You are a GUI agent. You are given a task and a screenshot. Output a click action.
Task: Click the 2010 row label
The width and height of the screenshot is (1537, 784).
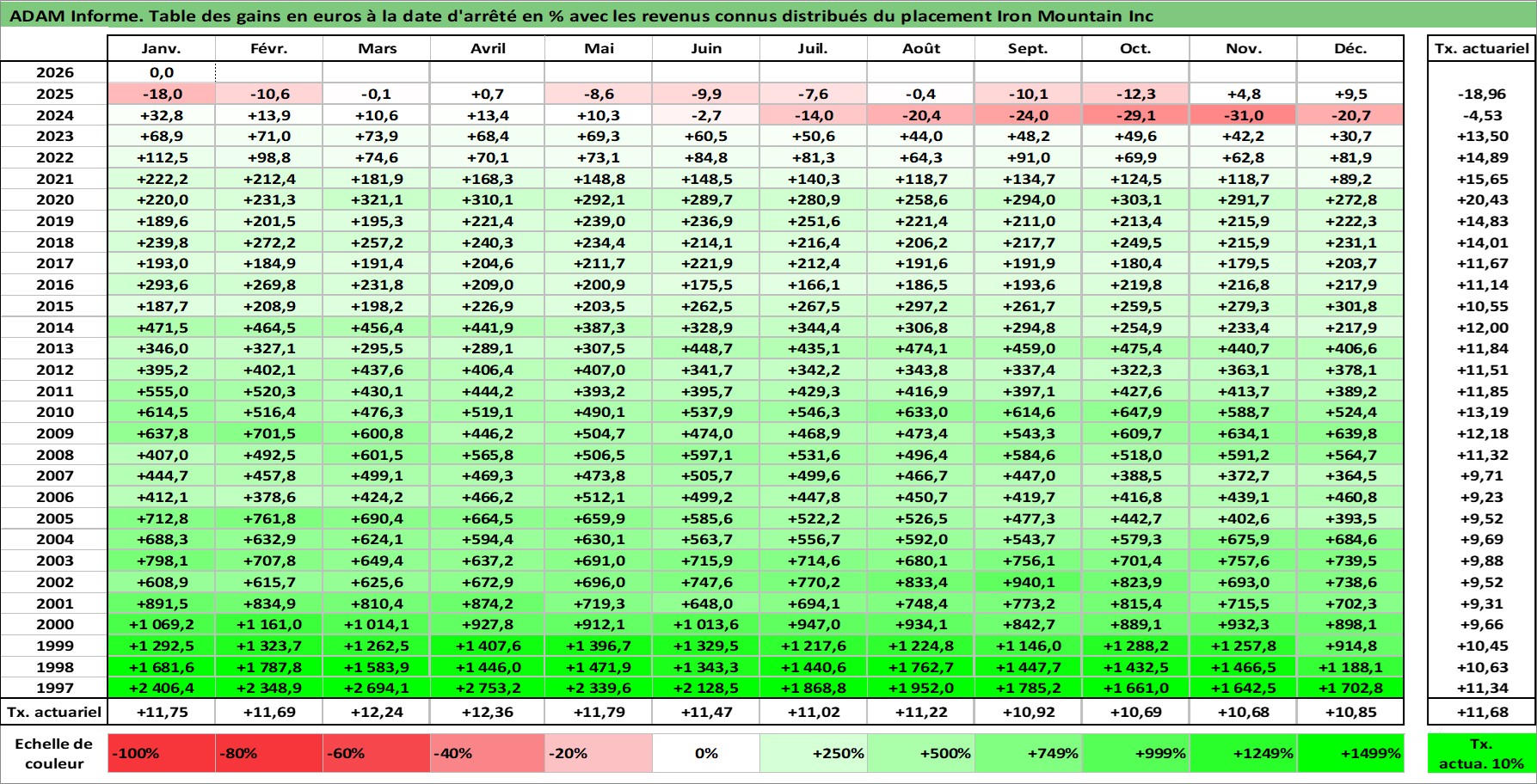[54, 412]
